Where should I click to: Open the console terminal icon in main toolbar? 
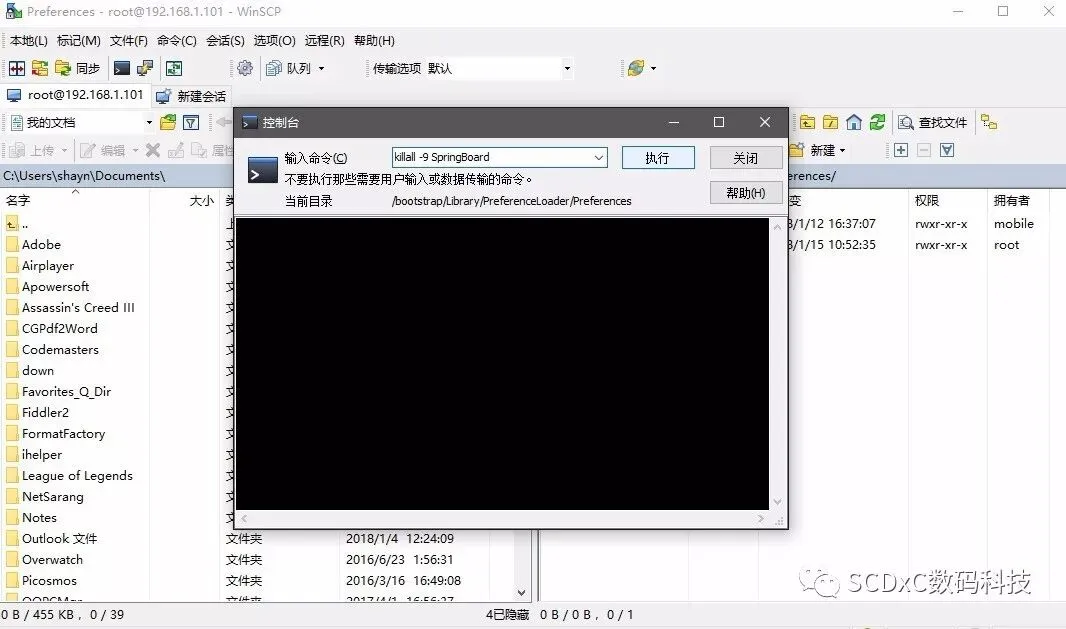(x=122, y=68)
